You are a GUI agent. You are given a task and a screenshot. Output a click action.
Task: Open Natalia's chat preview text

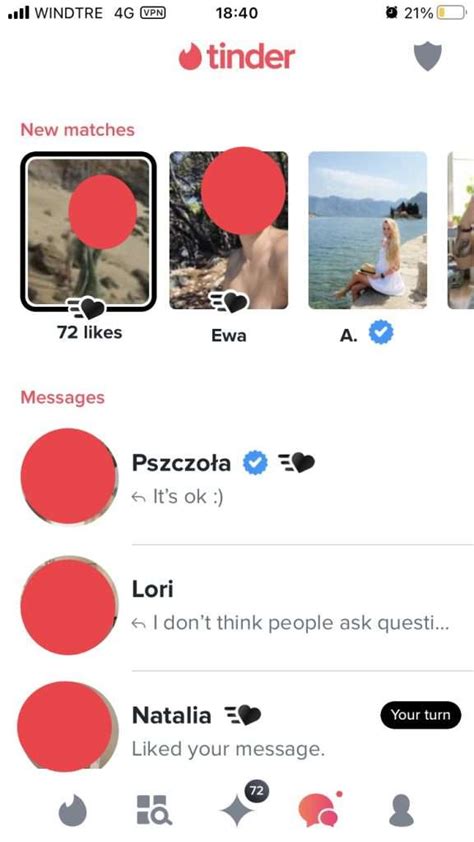[228, 749]
